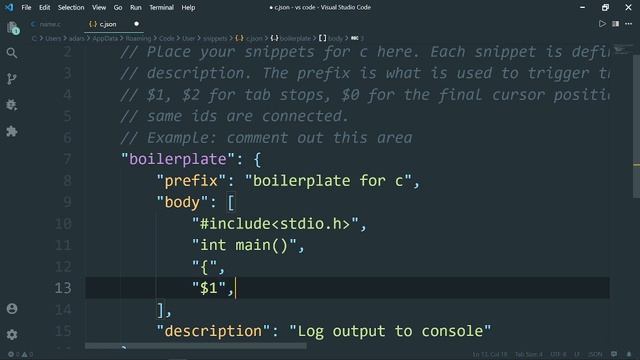Click the opening bracket after "body"
The height and width of the screenshot is (360, 640).
tap(231, 202)
